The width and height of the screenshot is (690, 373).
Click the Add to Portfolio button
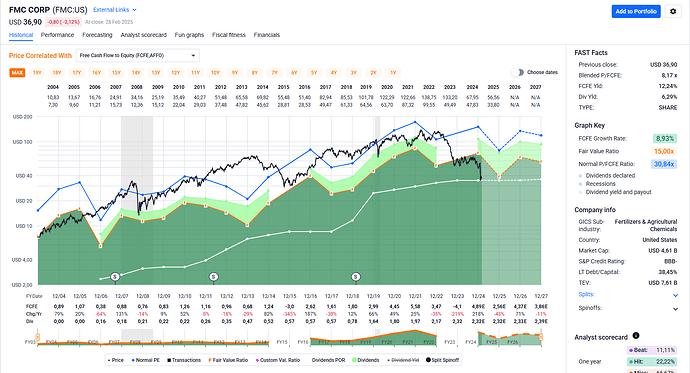(x=636, y=11)
